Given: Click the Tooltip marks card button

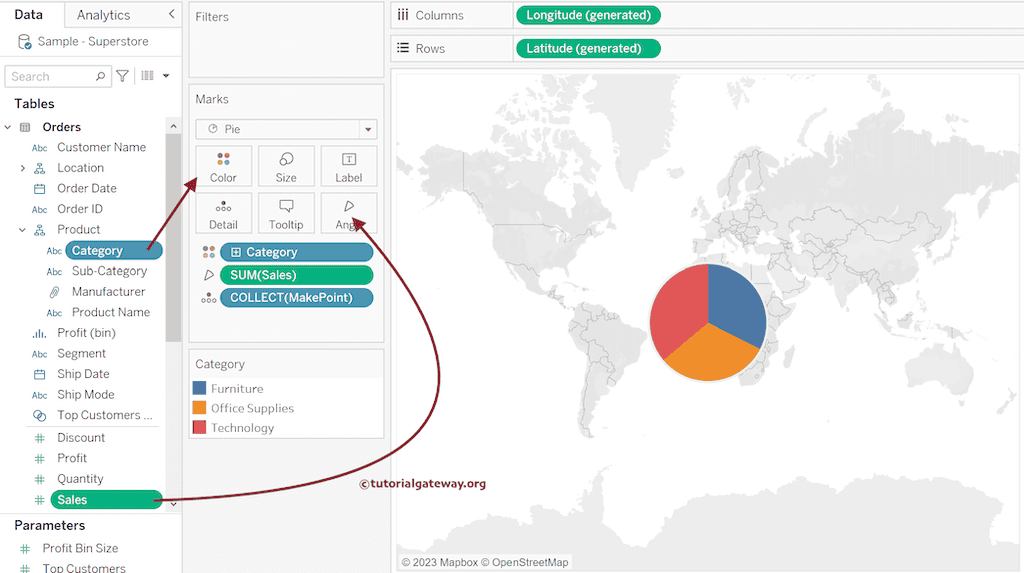Looking at the screenshot, I should click(x=286, y=213).
